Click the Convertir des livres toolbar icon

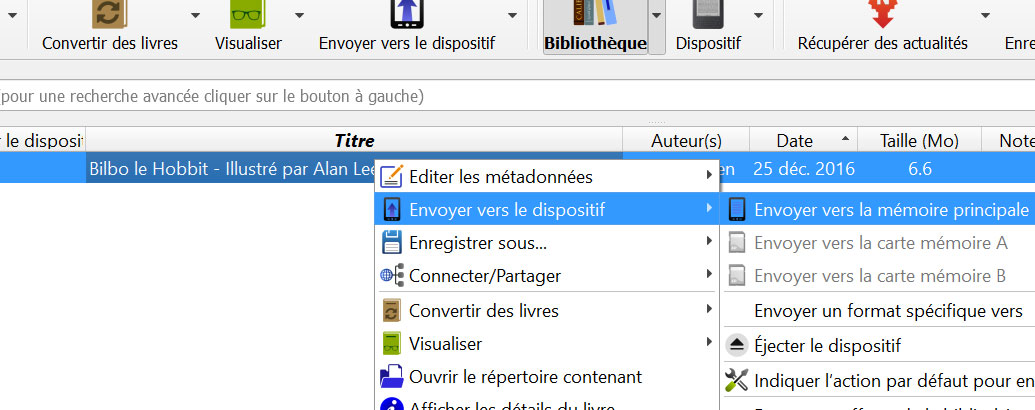pos(109,14)
